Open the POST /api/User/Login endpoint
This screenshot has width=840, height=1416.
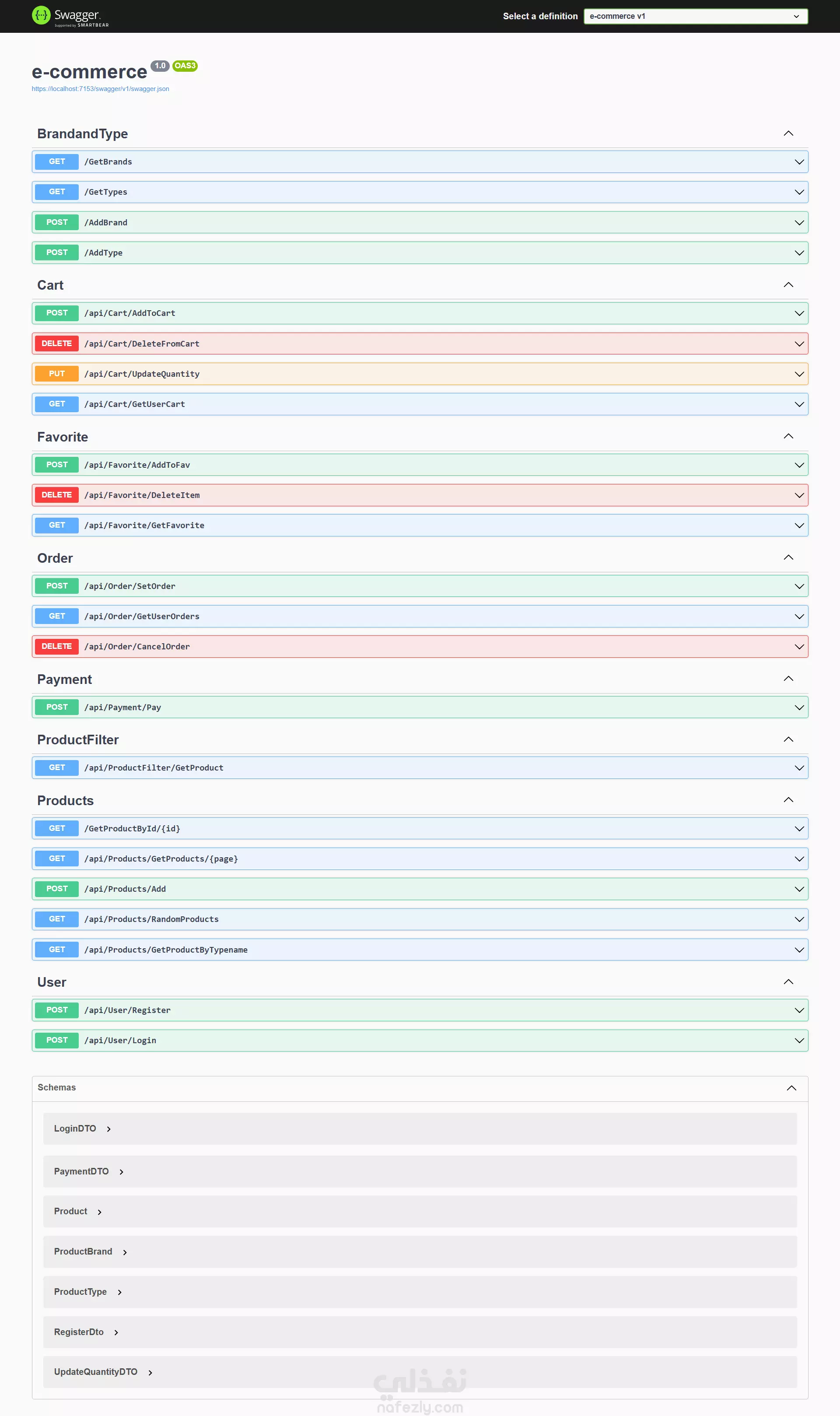pyautogui.click(x=120, y=1040)
